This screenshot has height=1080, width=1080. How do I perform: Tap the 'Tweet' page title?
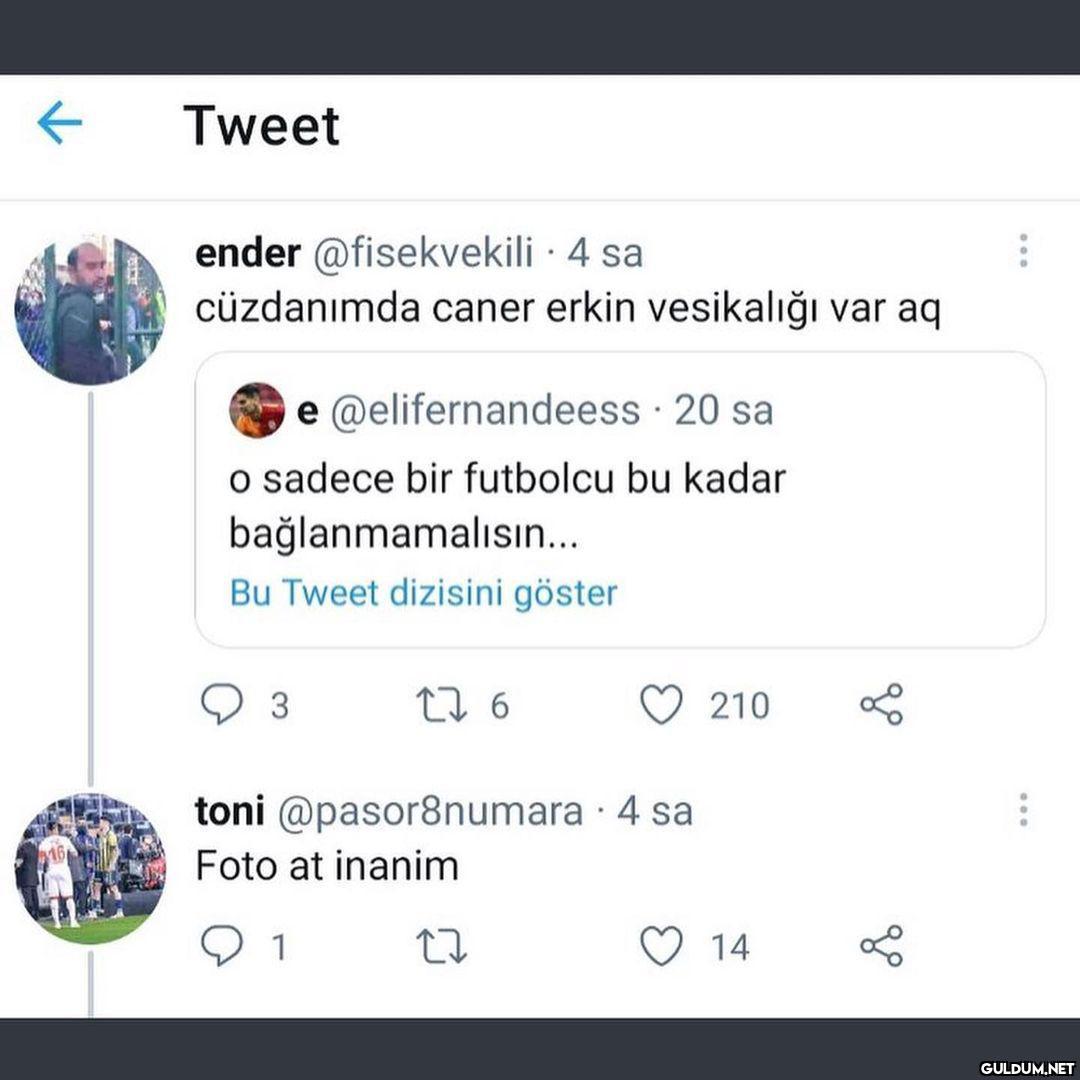(x=262, y=126)
